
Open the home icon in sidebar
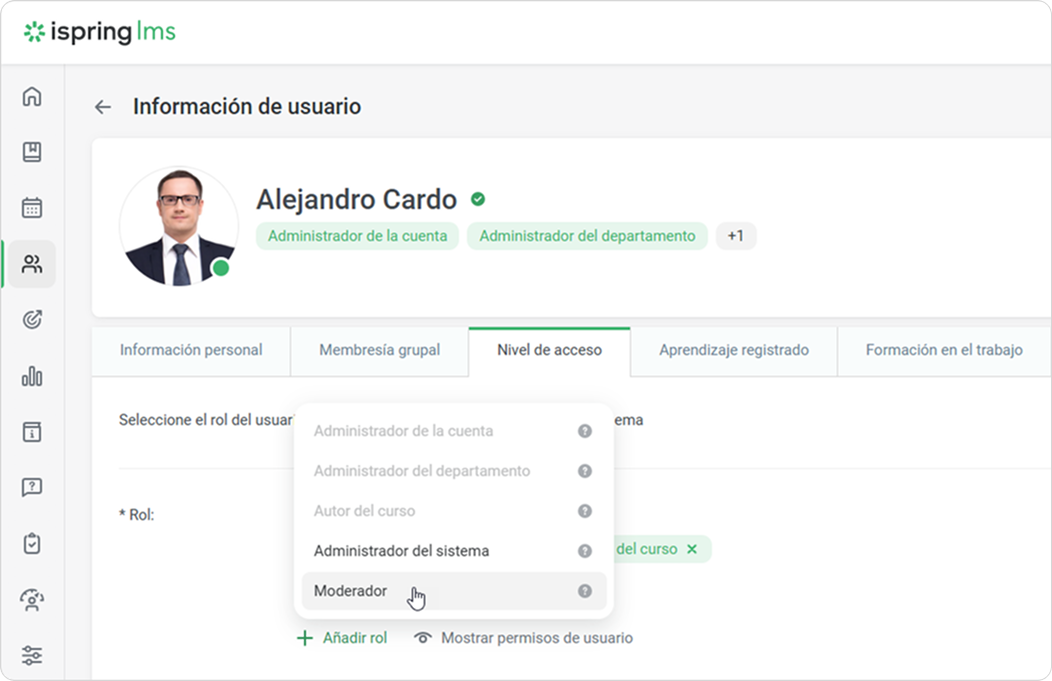click(32, 97)
